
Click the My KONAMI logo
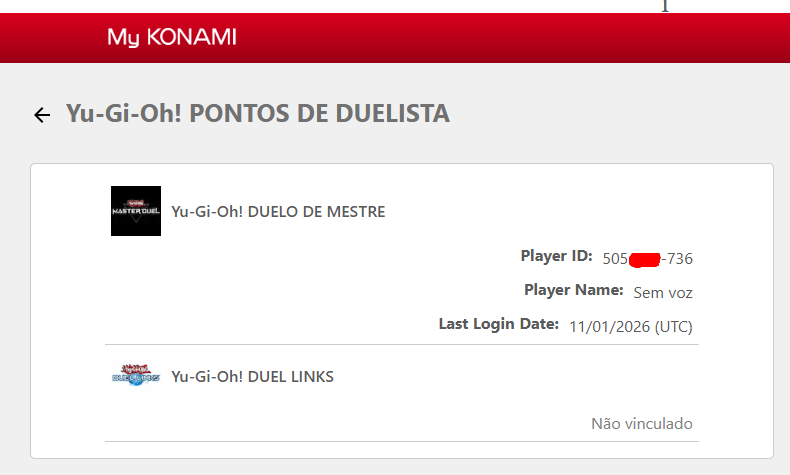[x=171, y=37]
